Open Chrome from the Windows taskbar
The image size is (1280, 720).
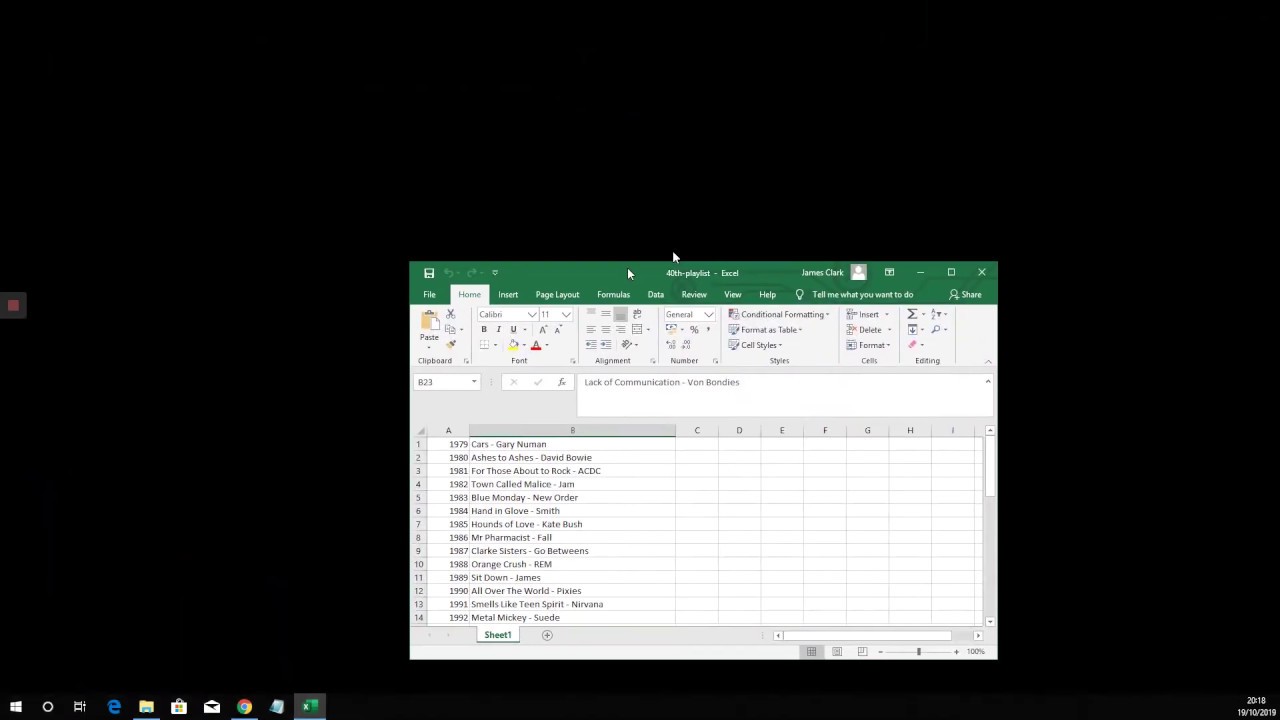(x=244, y=707)
